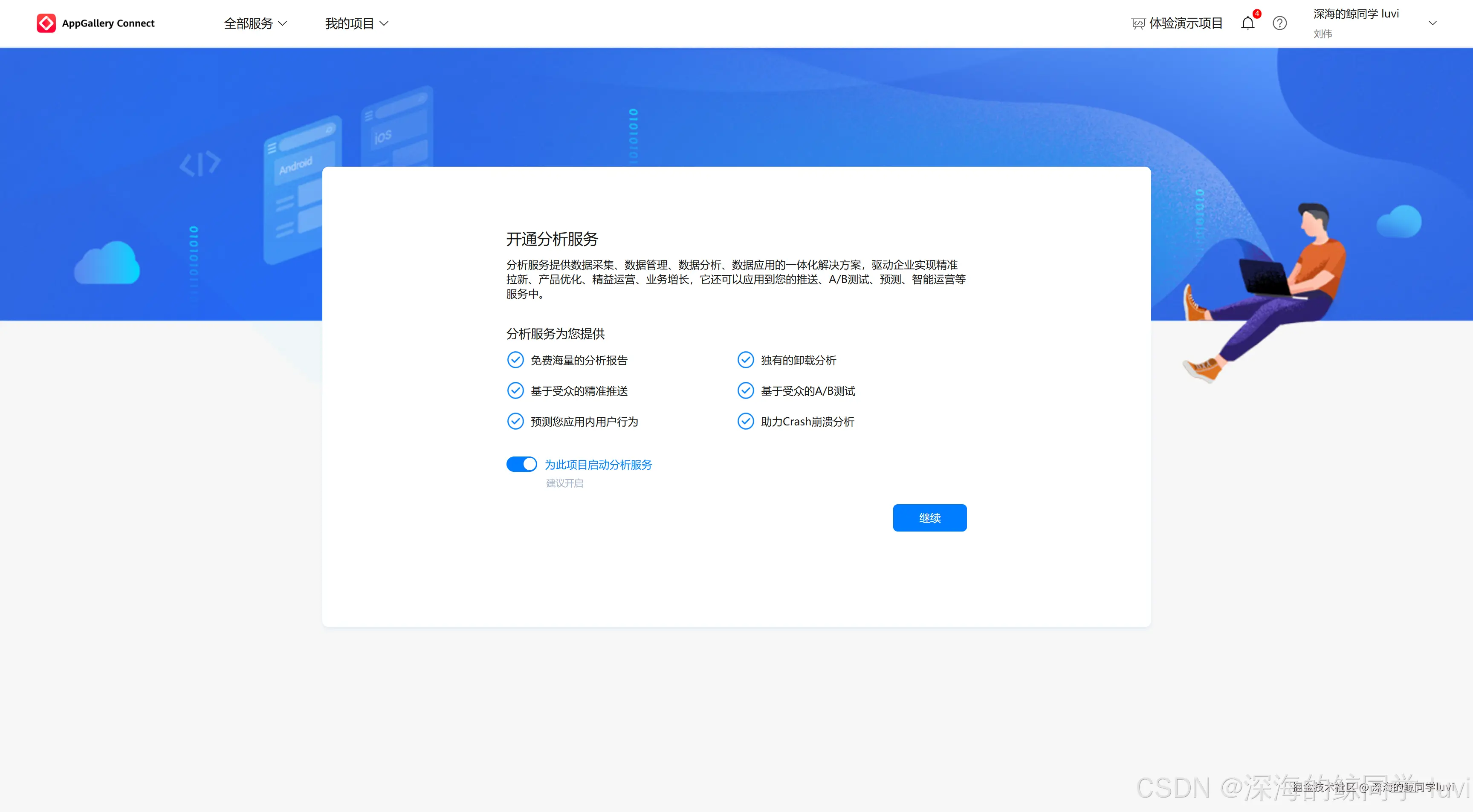Click checkmark icon beside 独有的卸载分析
This screenshot has width=1473, height=812.
pyautogui.click(x=745, y=360)
